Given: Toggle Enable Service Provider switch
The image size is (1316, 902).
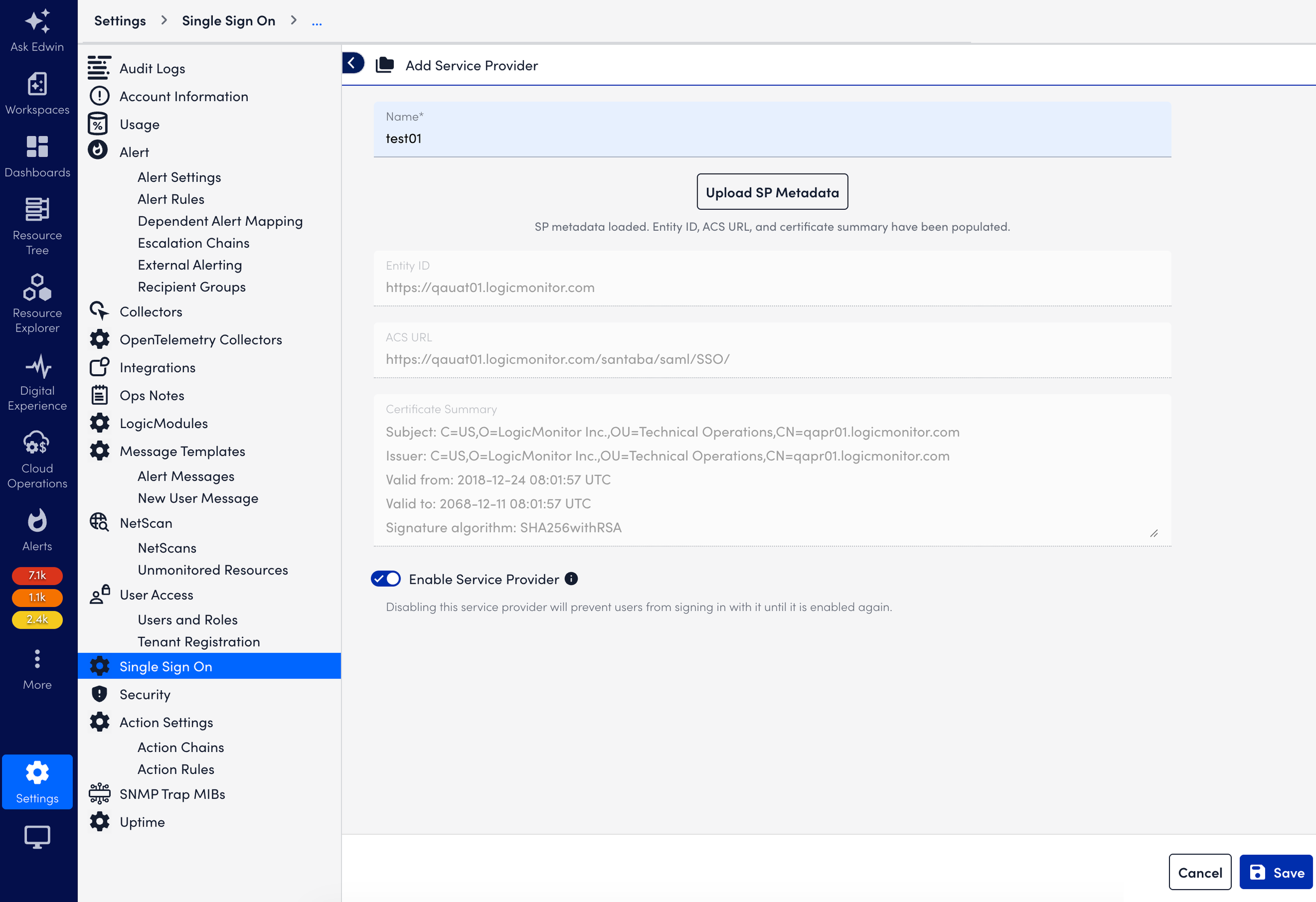Looking at the screenshot, I should [x=386, y=579].
